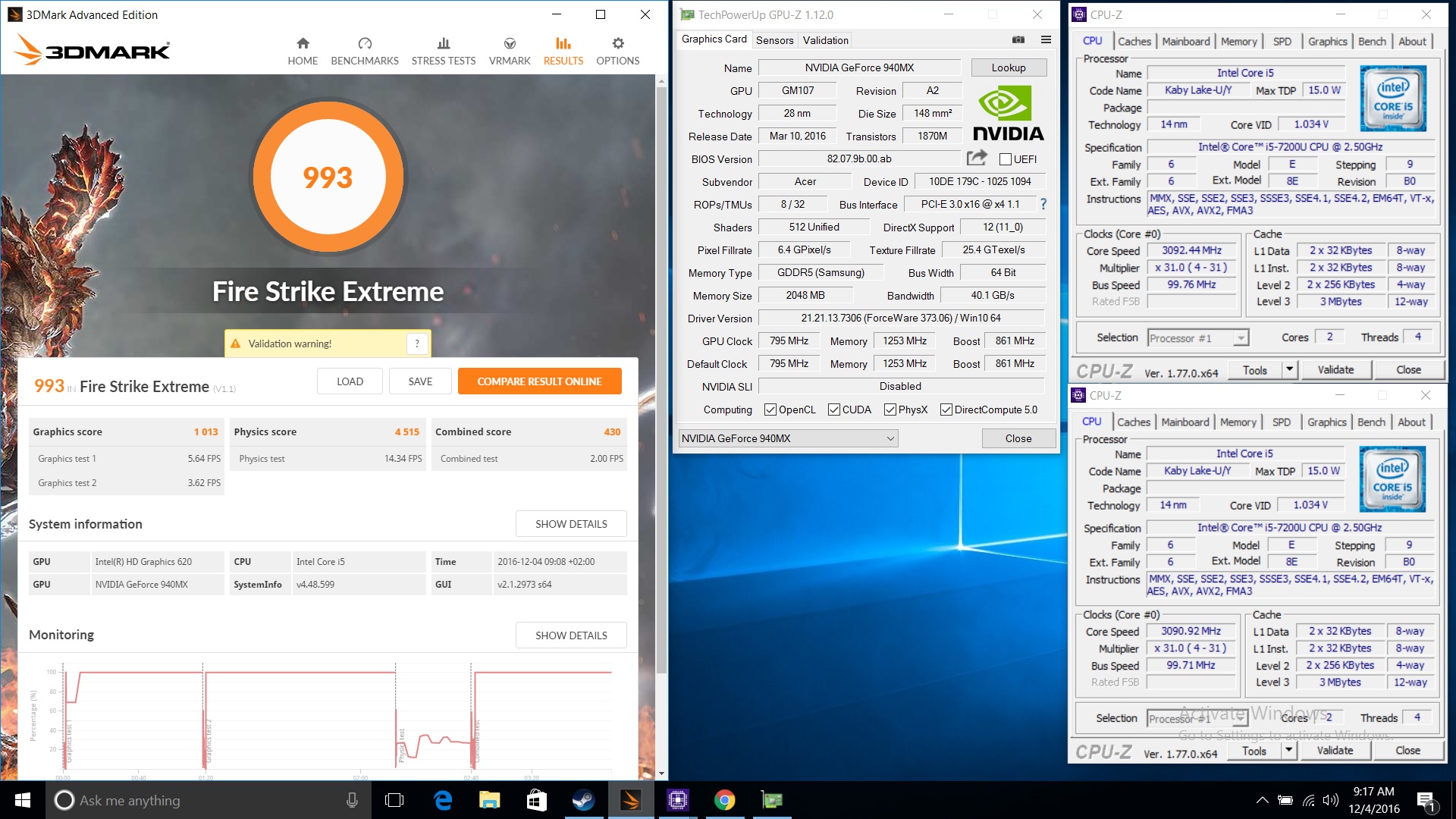This screenshot has height=819, width=1456.
Task: Switch to the GPU-Z Sensors tab
Action: pyautogui.click(x=774, y=40)
